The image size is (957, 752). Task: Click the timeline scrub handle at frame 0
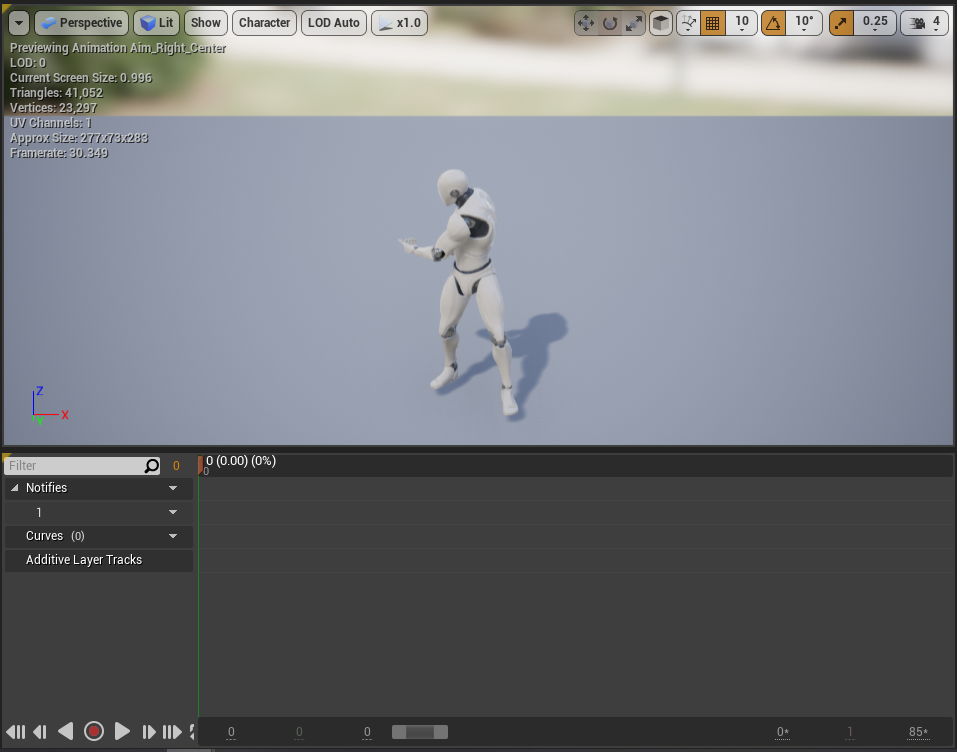coord(200,465)
